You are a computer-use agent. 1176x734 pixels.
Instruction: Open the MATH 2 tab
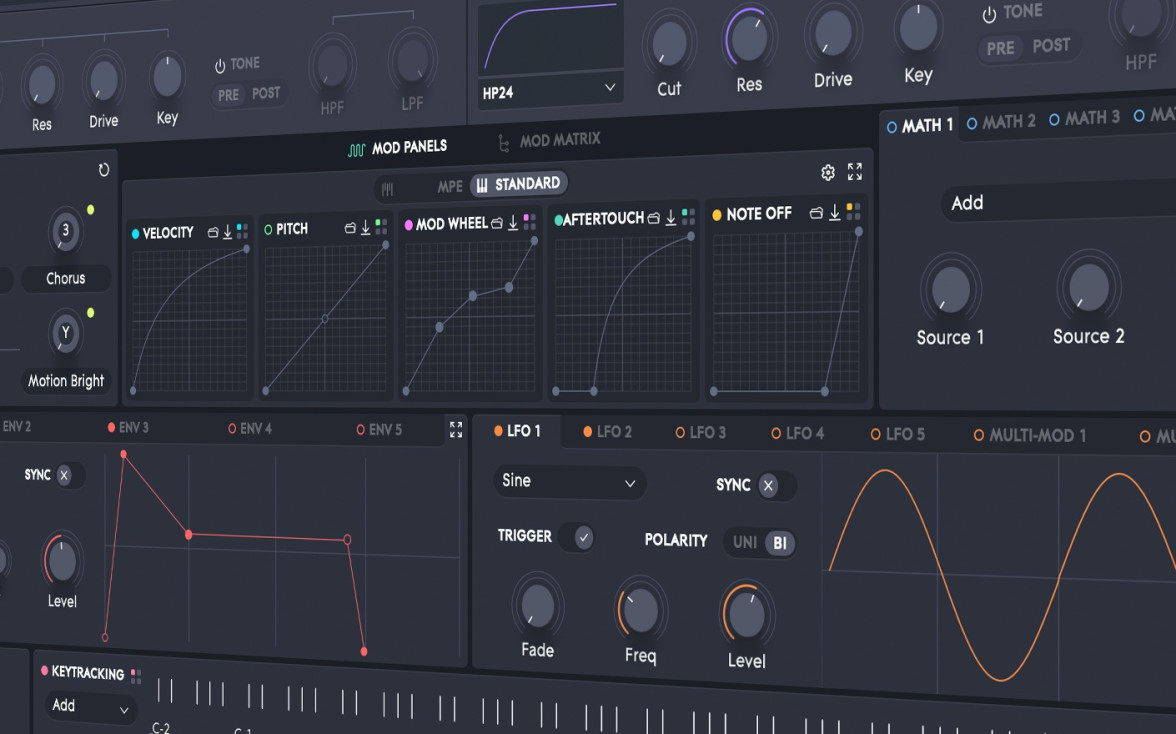[1001, 121]
